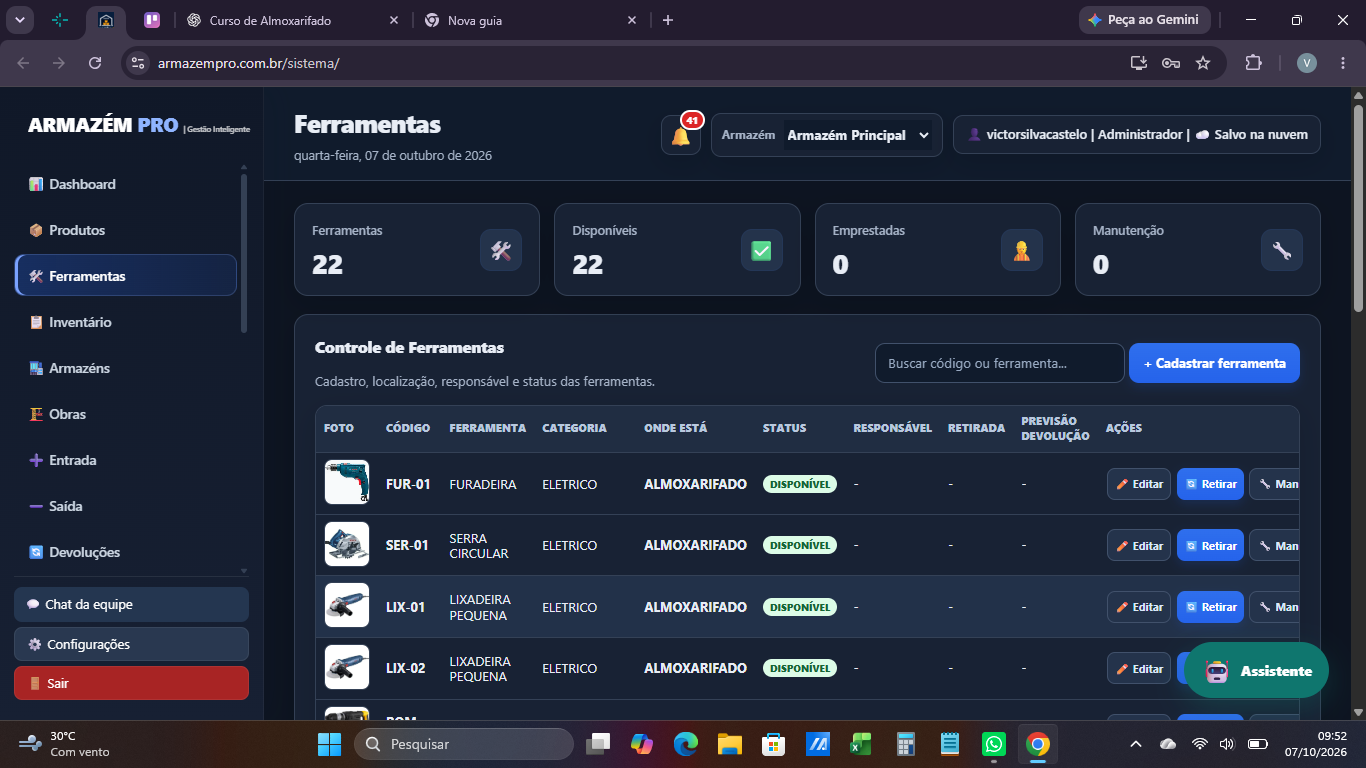Open the password manager key icon
Image resolution: width=1366 pixels, height=768 pixels.
pos(1170,63)
